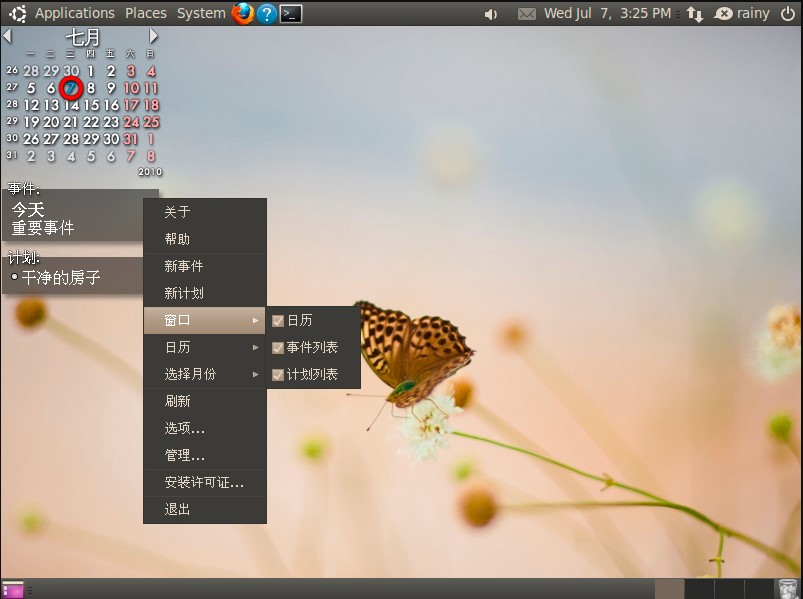Image resolution: width=803 pixels, height=599 pixels.
Task: Select 退出 to quit the calendar applet
Action: click(177, 509)
